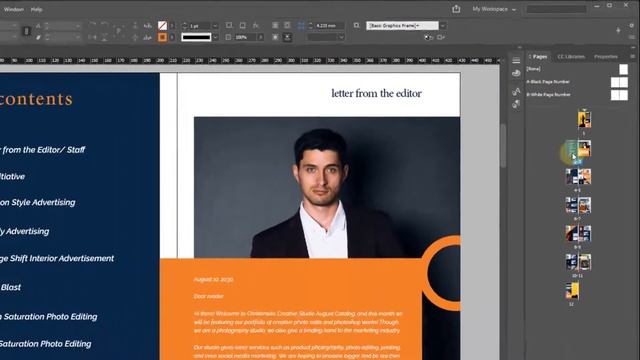Open control panel settings gear
Viewport: 640px width, 360px height.
tap(631, 25)
